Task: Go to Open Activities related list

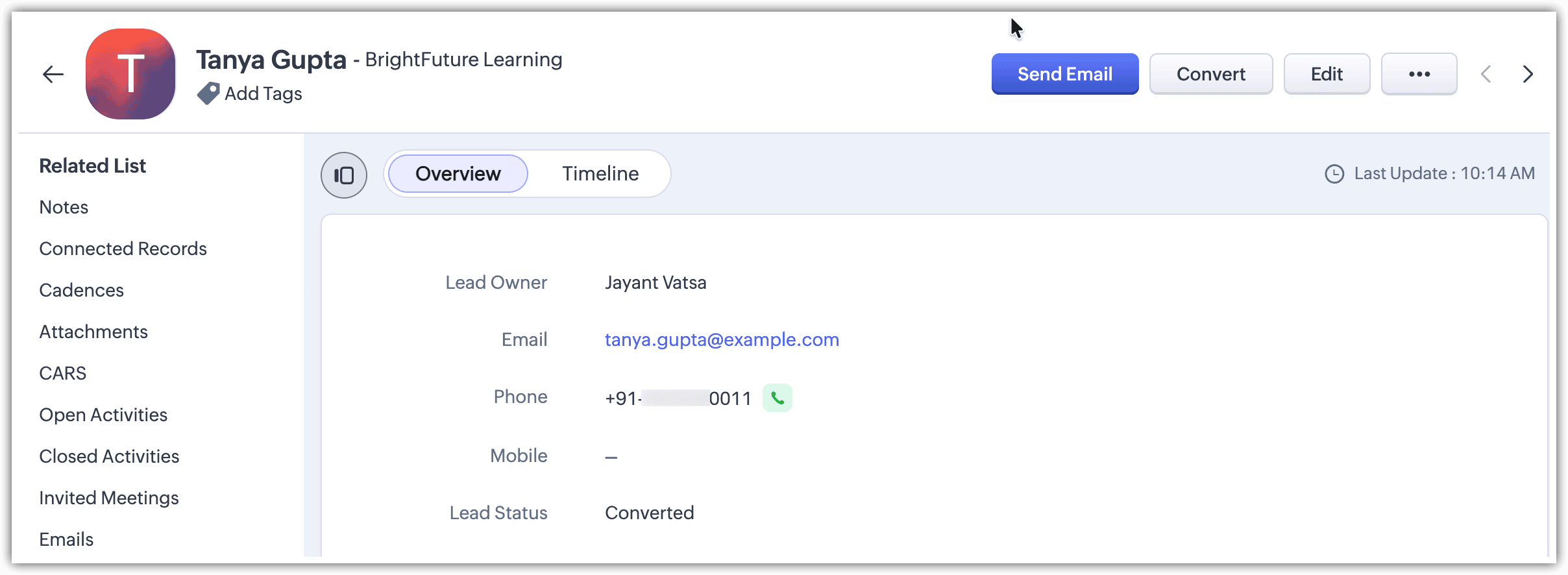Action: pos(103,415)
